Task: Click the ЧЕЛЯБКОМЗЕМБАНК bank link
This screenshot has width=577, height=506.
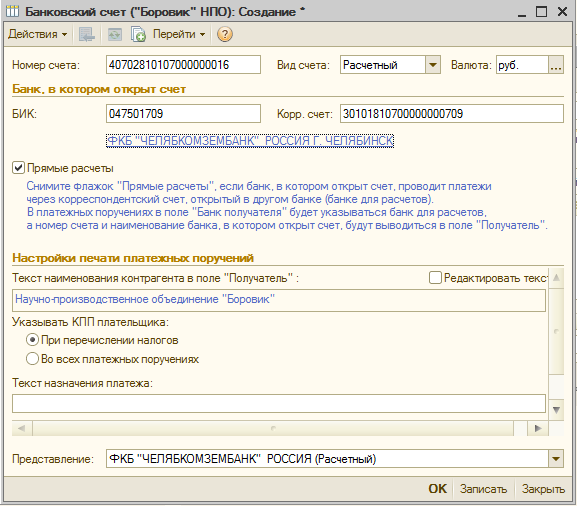Action: [x=250, y=141]
